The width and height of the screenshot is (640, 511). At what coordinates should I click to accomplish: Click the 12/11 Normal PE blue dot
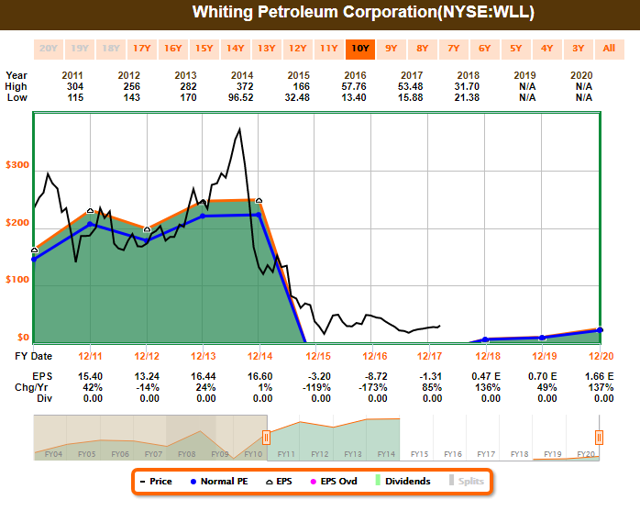[90, 224]
